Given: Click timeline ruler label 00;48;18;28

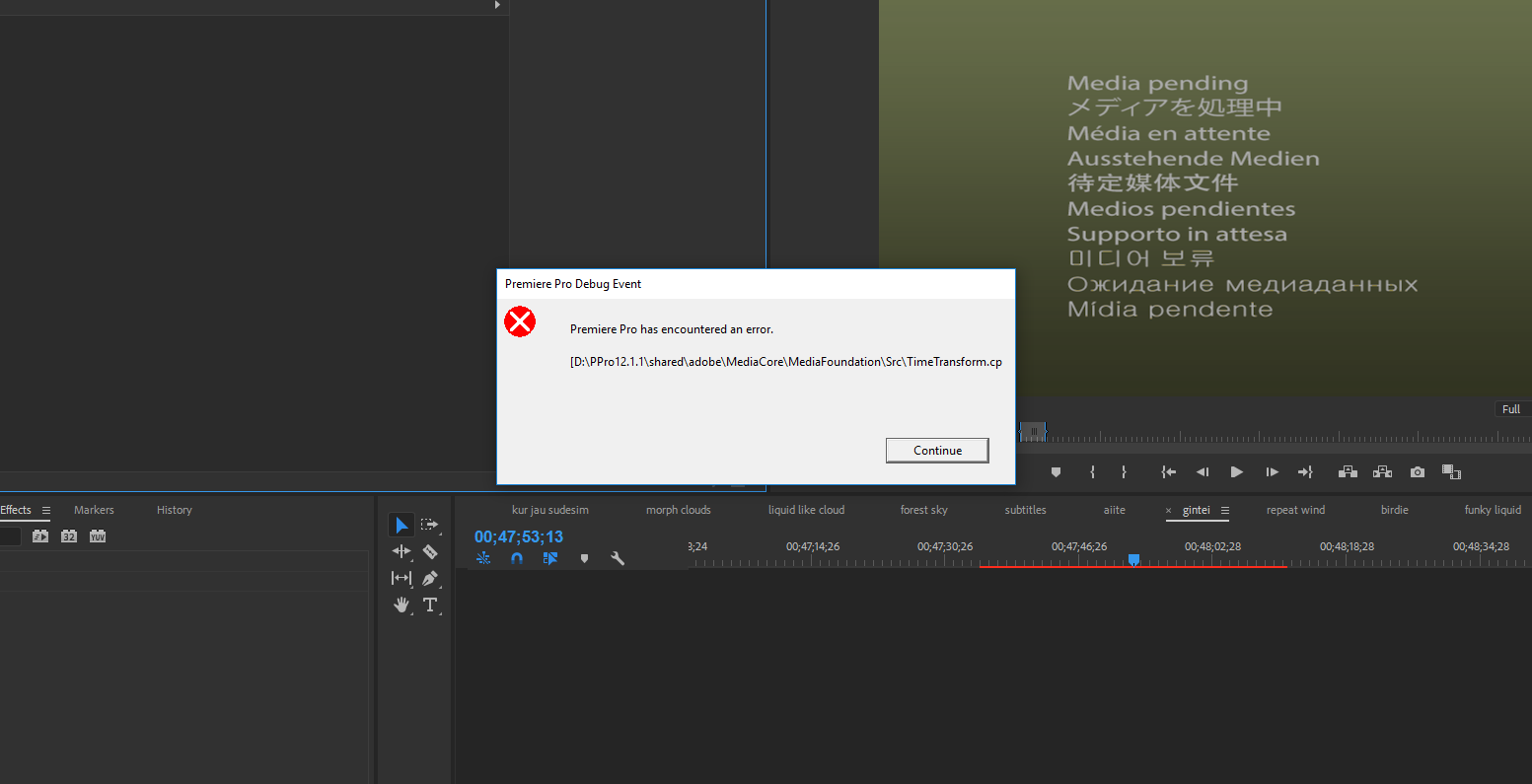Looking at the screenshot, I should click(x=1347, y=546).
